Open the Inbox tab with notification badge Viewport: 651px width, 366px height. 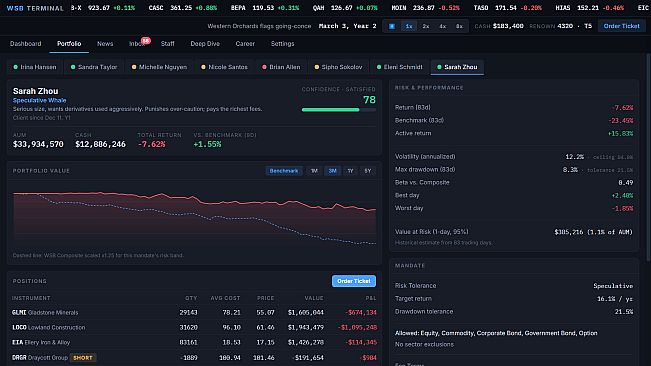click(137, 44)
